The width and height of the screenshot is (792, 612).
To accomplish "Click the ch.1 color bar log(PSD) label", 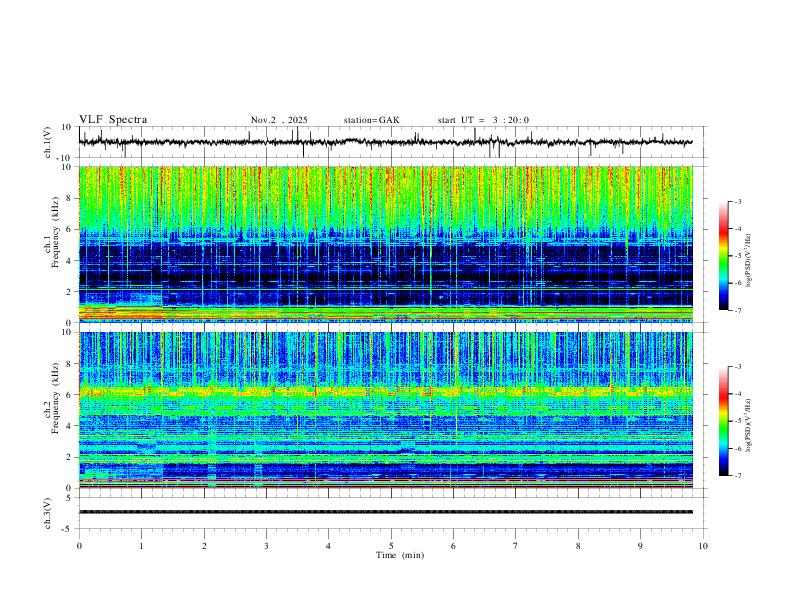I will pos(748,261).
